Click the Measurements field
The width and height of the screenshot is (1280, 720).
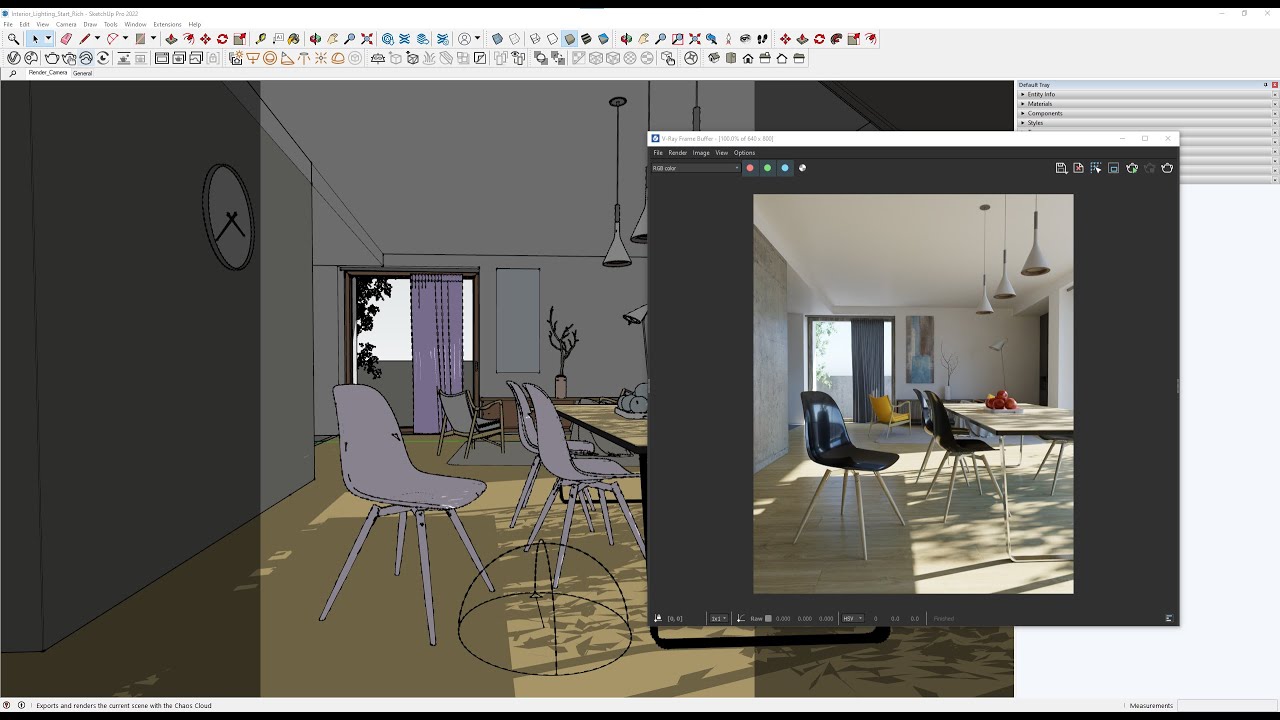[x=1229, y=705]
